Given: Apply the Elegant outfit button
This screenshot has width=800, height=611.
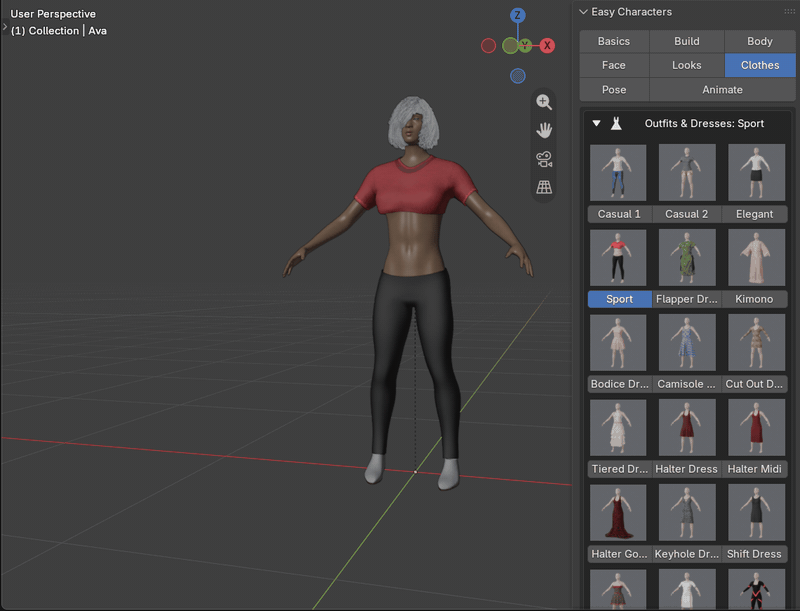Looking at the screenshot, I should click(x=755, y=214).
